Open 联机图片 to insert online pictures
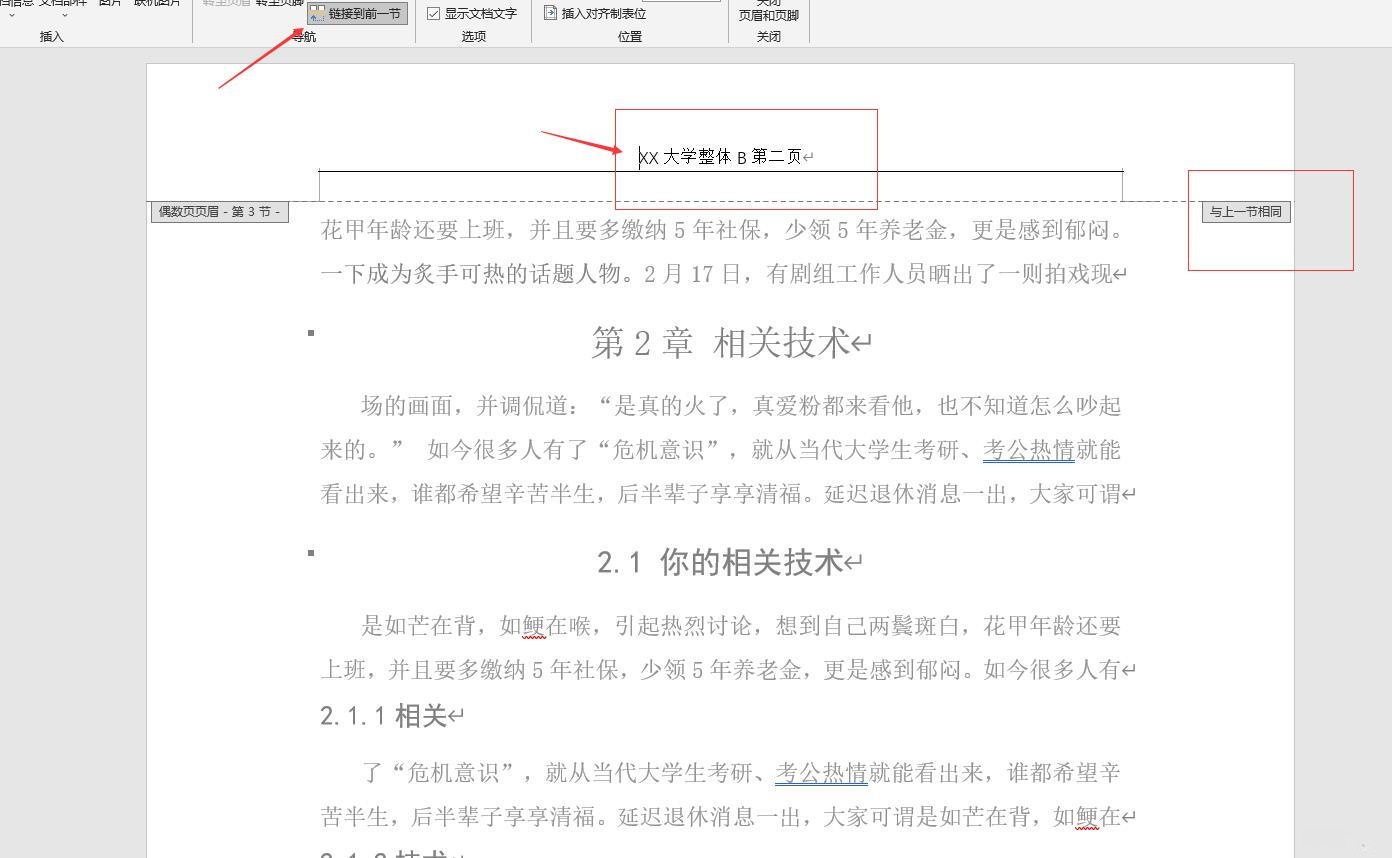Screen dimensions: 1392x858 155,4
